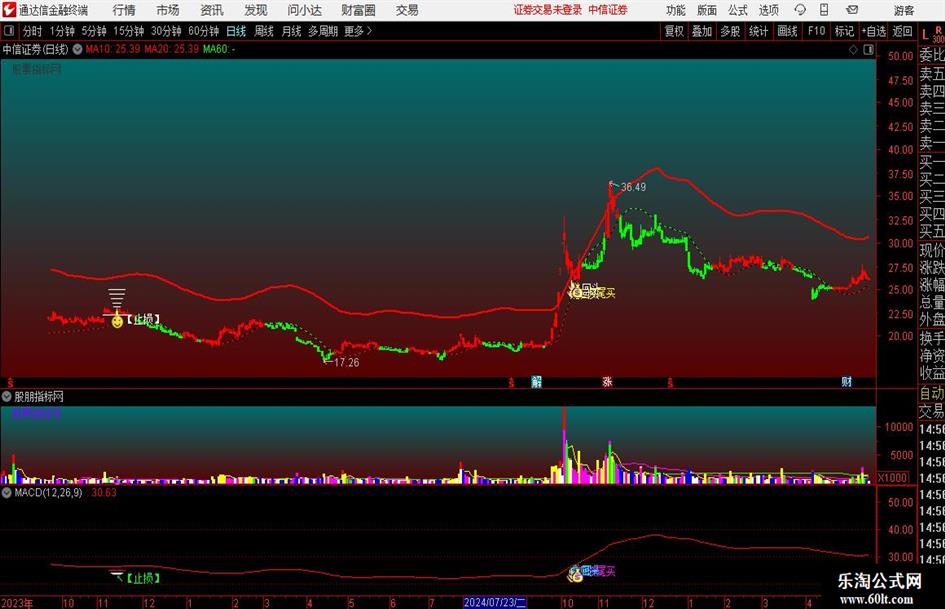Open the 行情 menu
Viewport: 945px width, 609px height.
click(124, 10)
